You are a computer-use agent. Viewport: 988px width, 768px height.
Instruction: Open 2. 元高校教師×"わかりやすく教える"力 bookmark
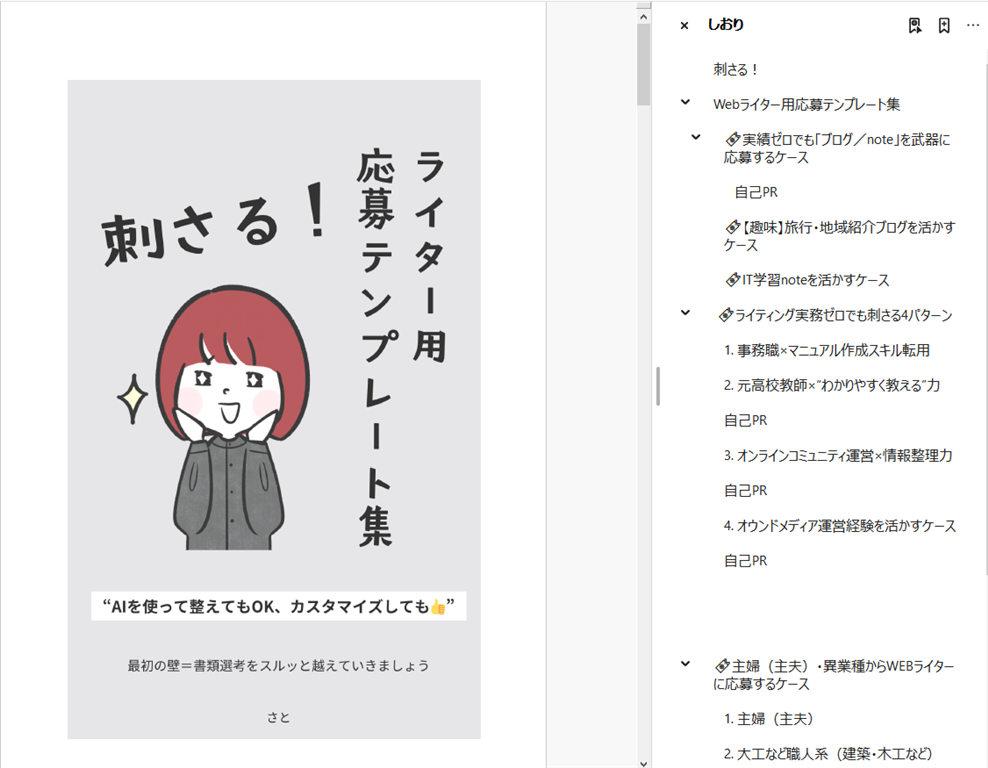click(x=831, y=385)
